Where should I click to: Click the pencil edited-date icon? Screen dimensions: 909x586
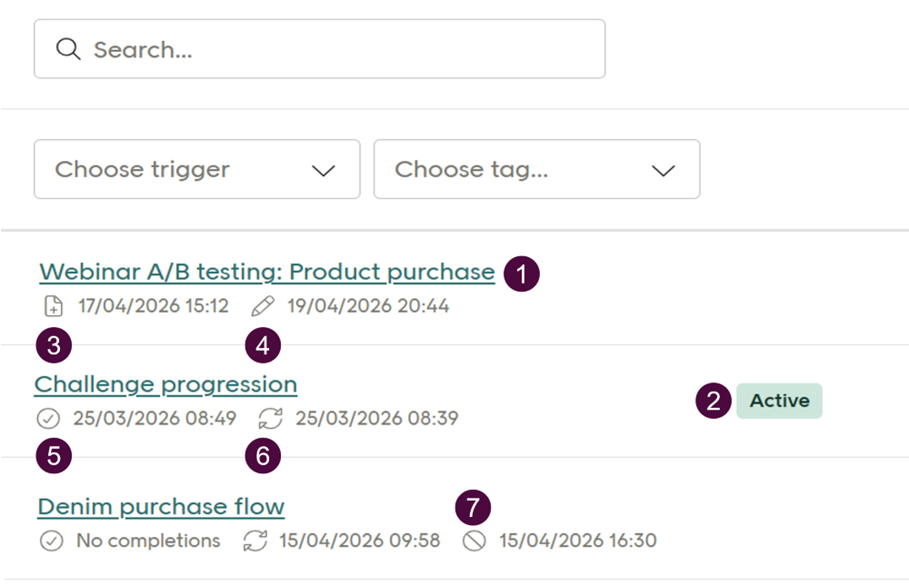coord(263,306)
